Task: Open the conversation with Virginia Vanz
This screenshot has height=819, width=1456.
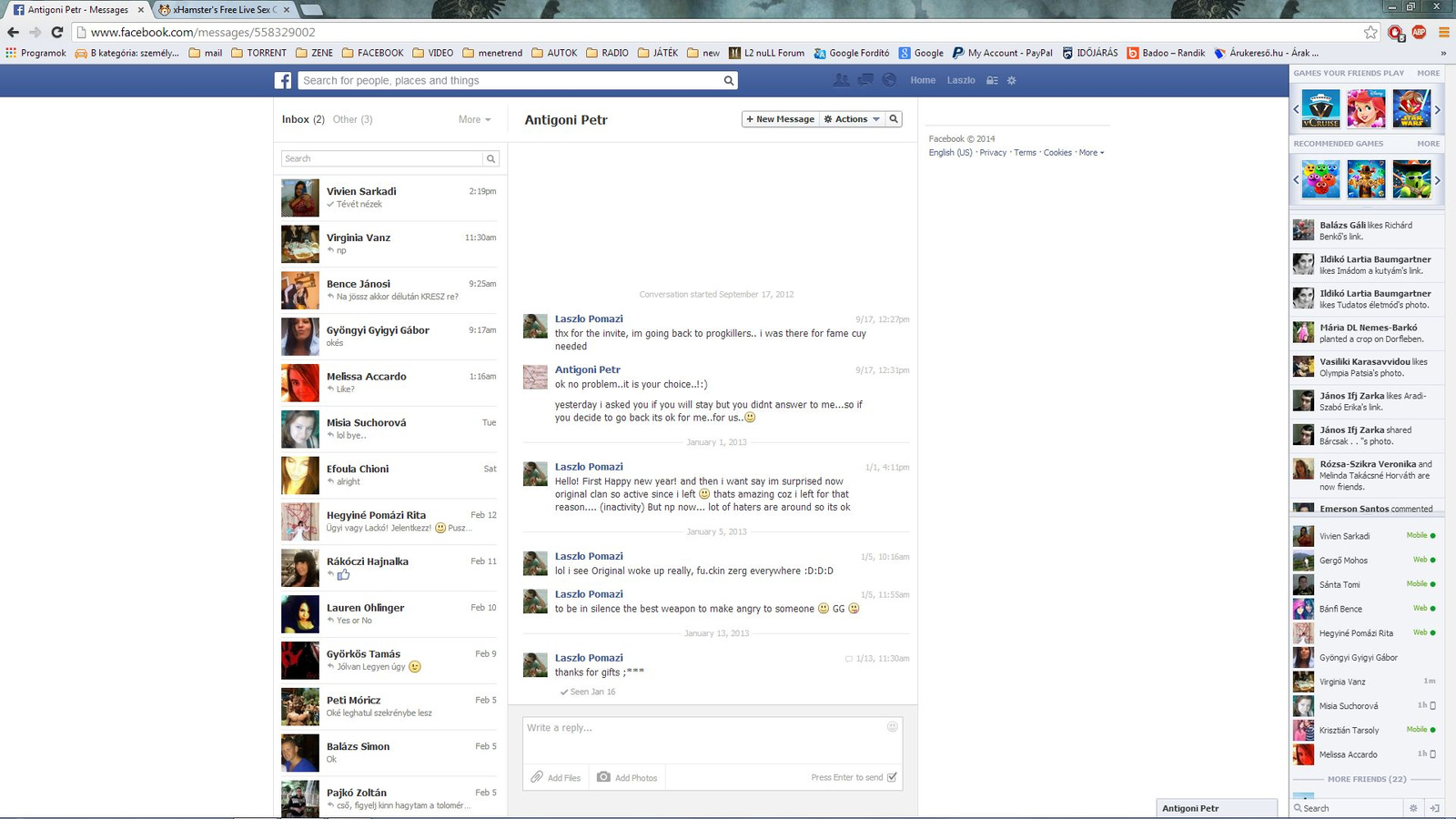Action: (389, 244)
